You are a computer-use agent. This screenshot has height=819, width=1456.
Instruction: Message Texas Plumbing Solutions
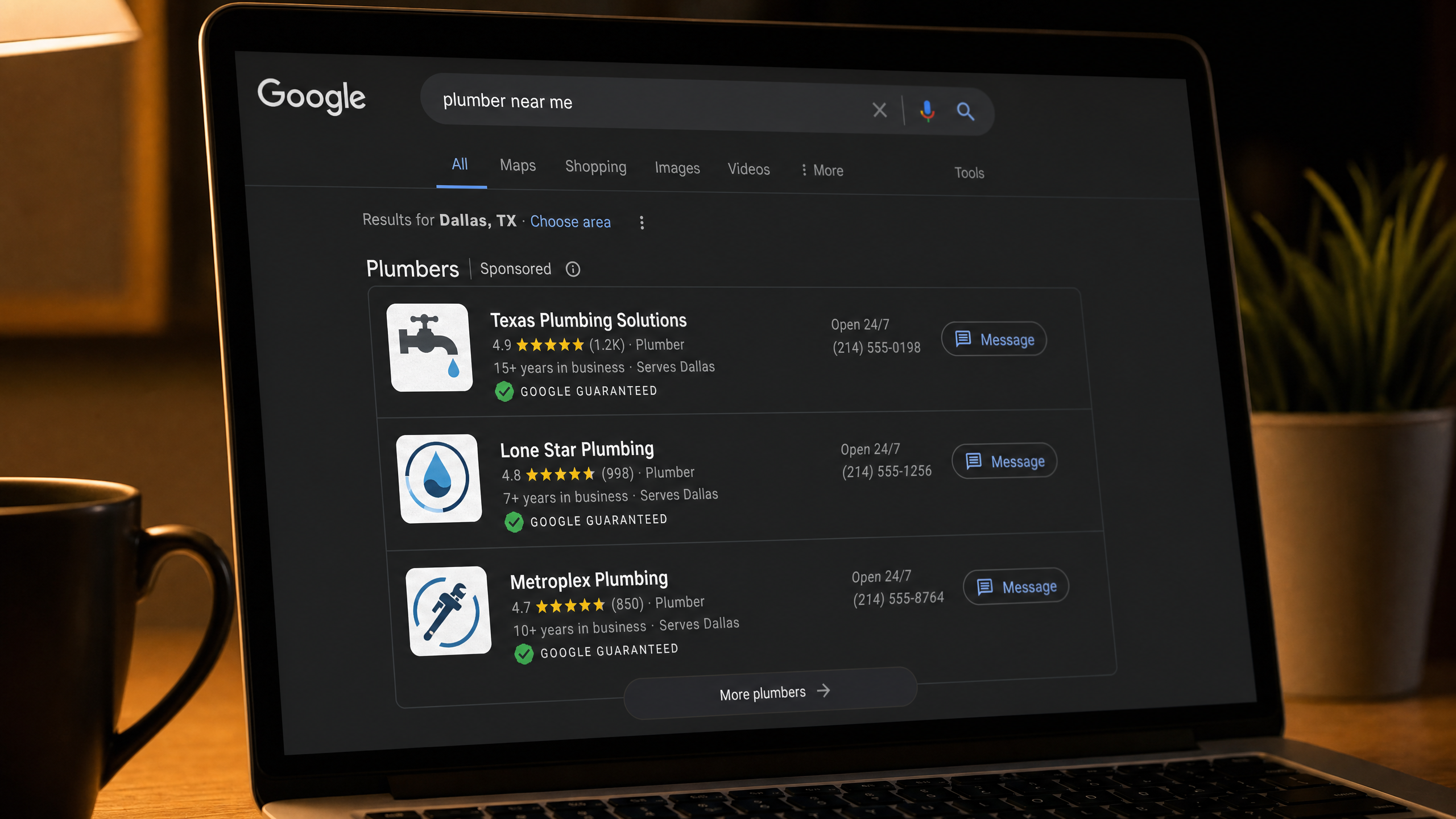coord(994,340)
